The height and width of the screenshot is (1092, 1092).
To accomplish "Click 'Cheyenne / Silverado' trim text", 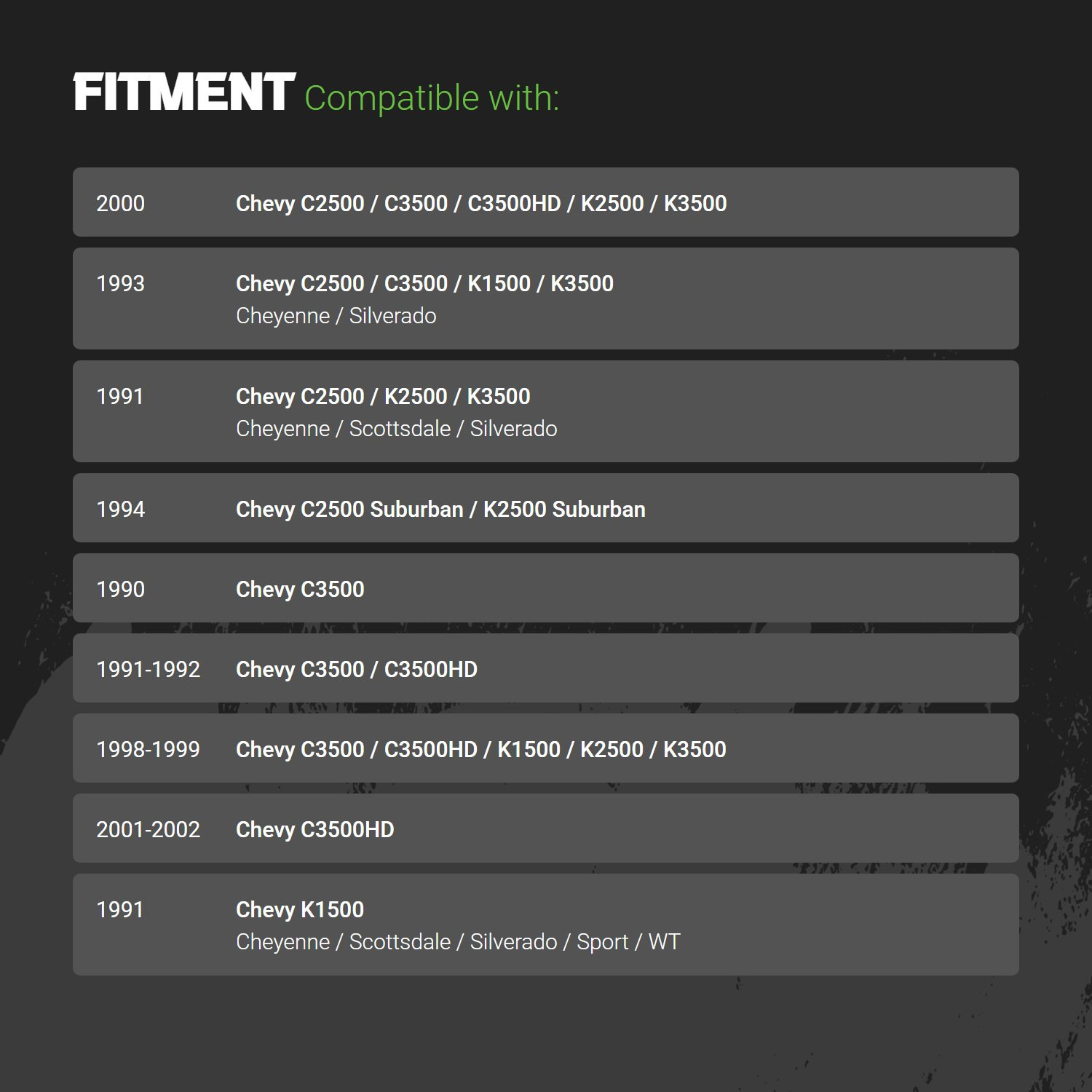I will tap(336, 316).
